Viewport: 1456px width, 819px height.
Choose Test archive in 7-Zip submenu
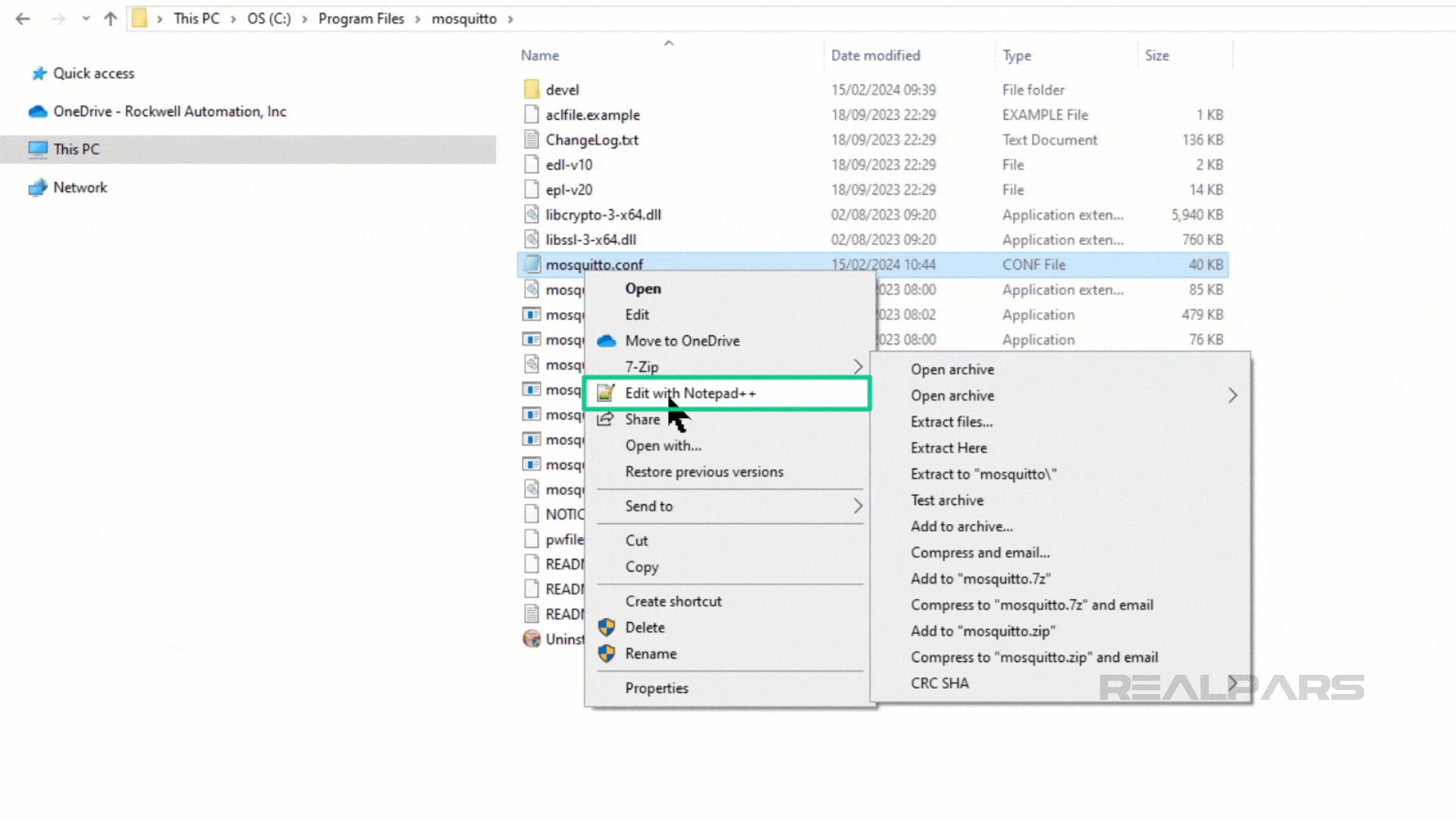pos(947,500)
